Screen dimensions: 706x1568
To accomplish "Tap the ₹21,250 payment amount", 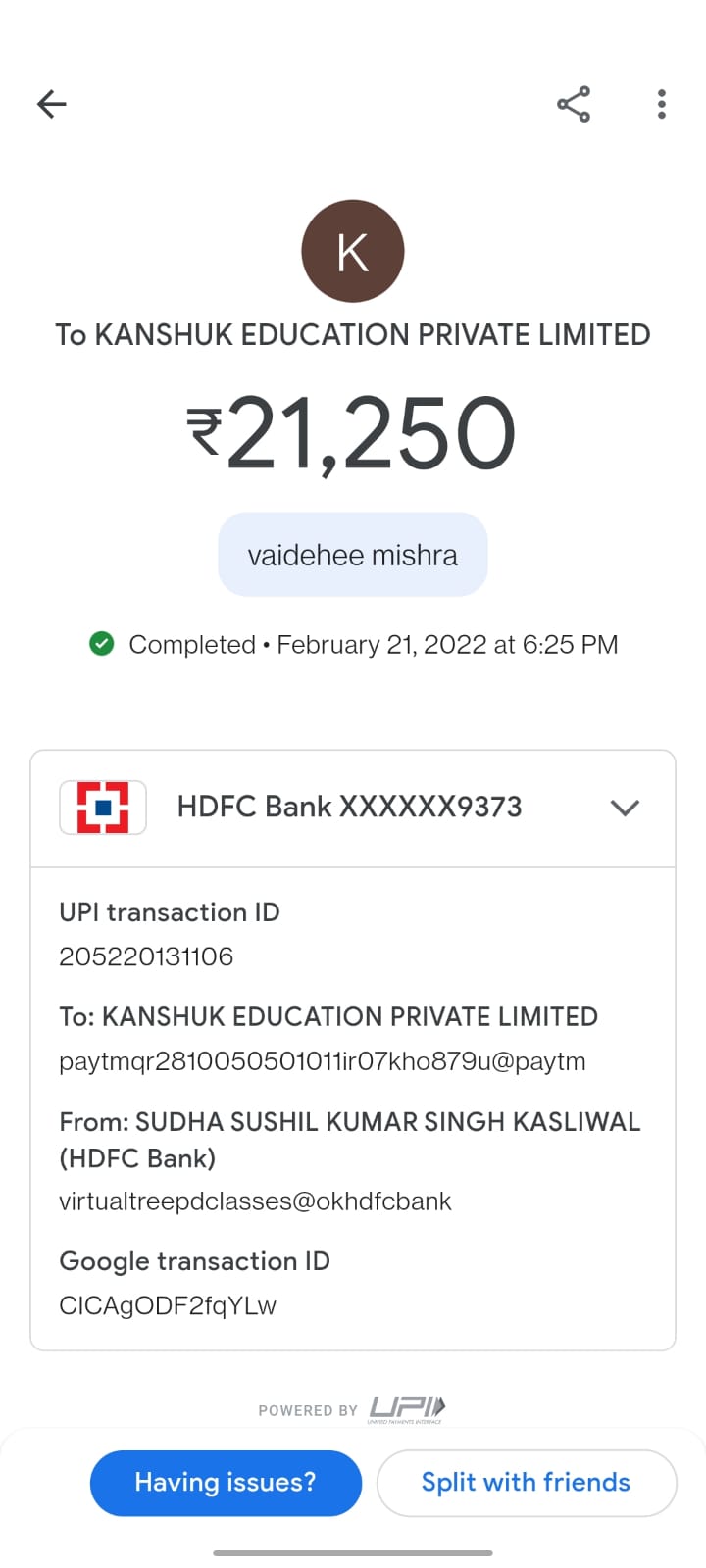I will 353,432.
